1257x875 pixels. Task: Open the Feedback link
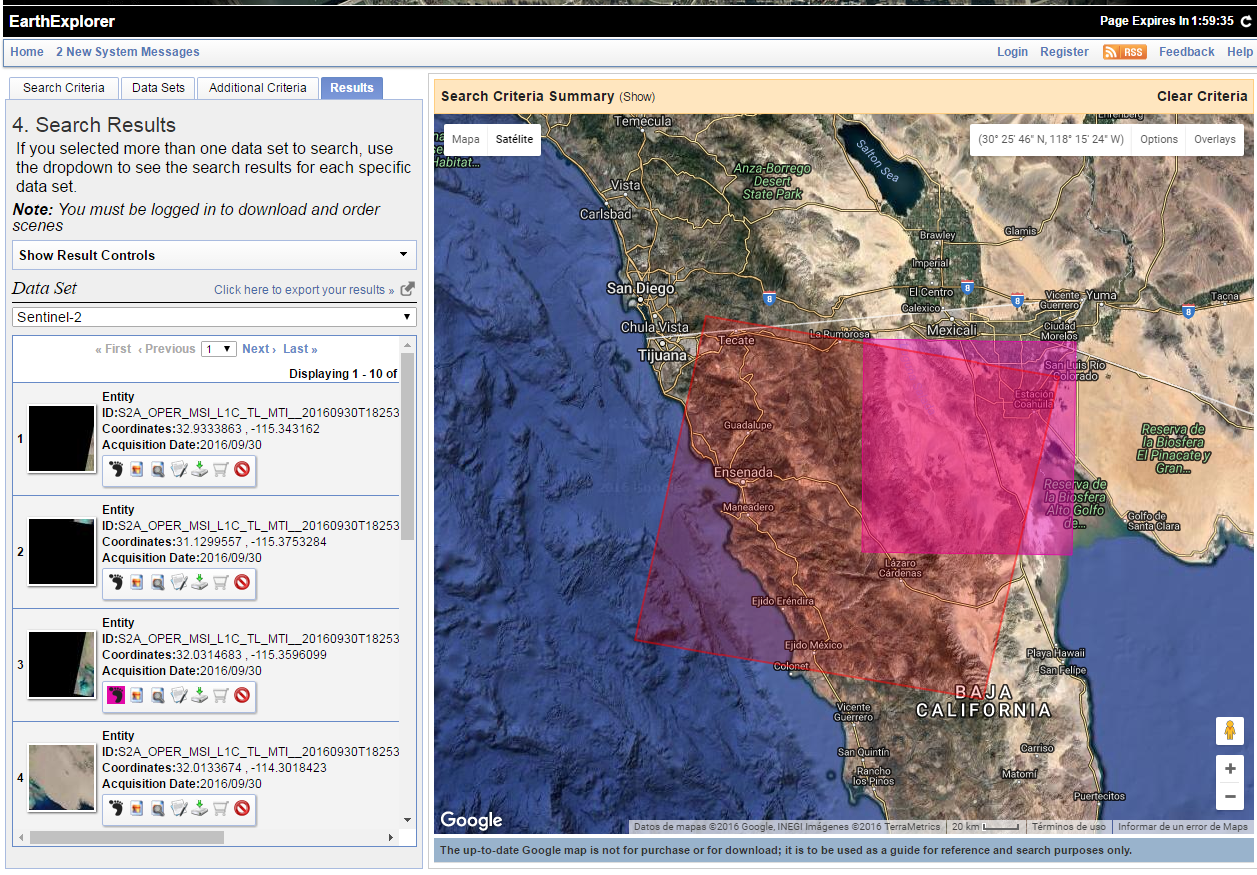(1187, 52)
